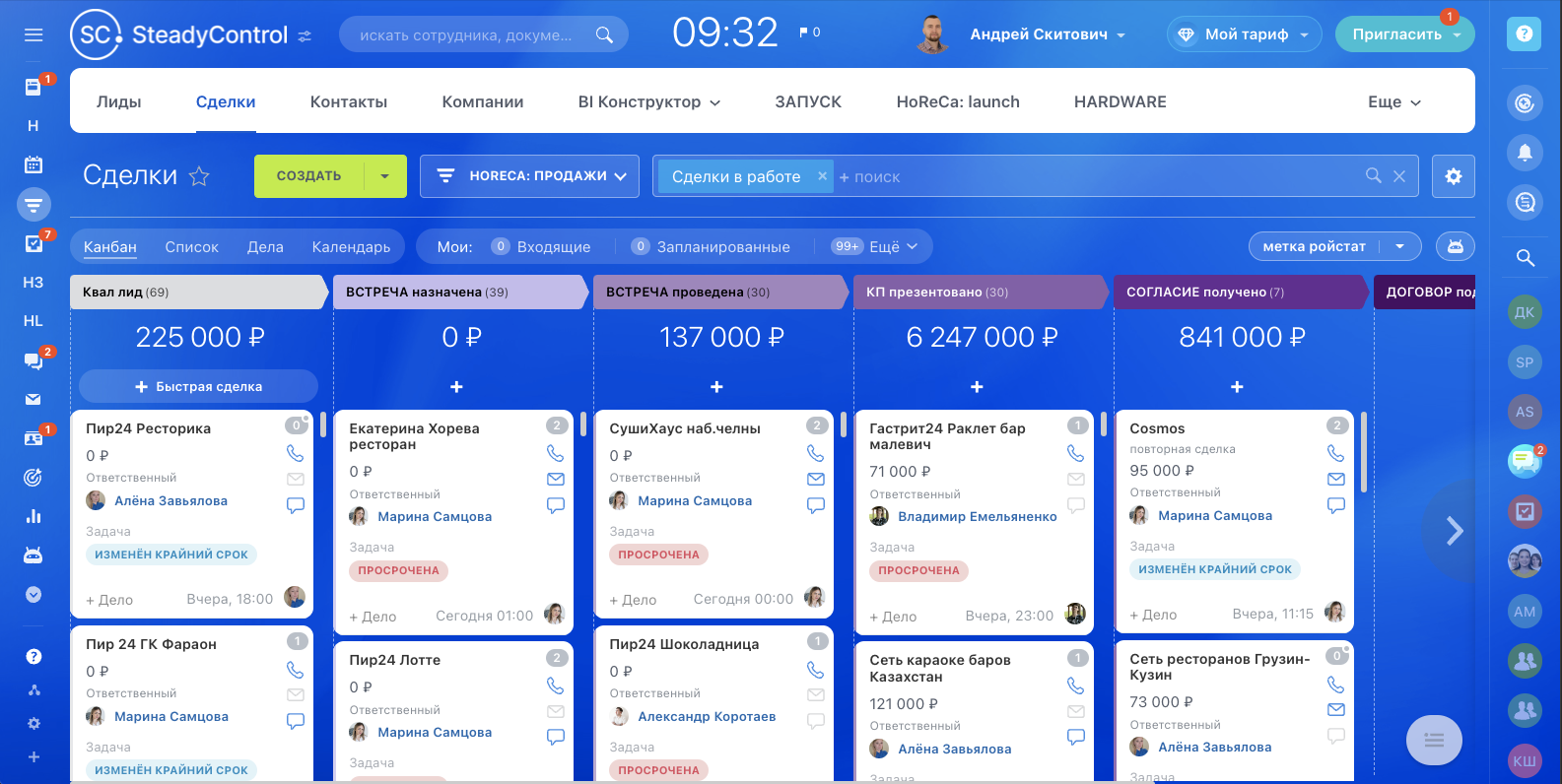The width and height of the screenshot is (1562, 784).
Task: Click the search magnifier in top search box
Action: click(x=604, y=35)
